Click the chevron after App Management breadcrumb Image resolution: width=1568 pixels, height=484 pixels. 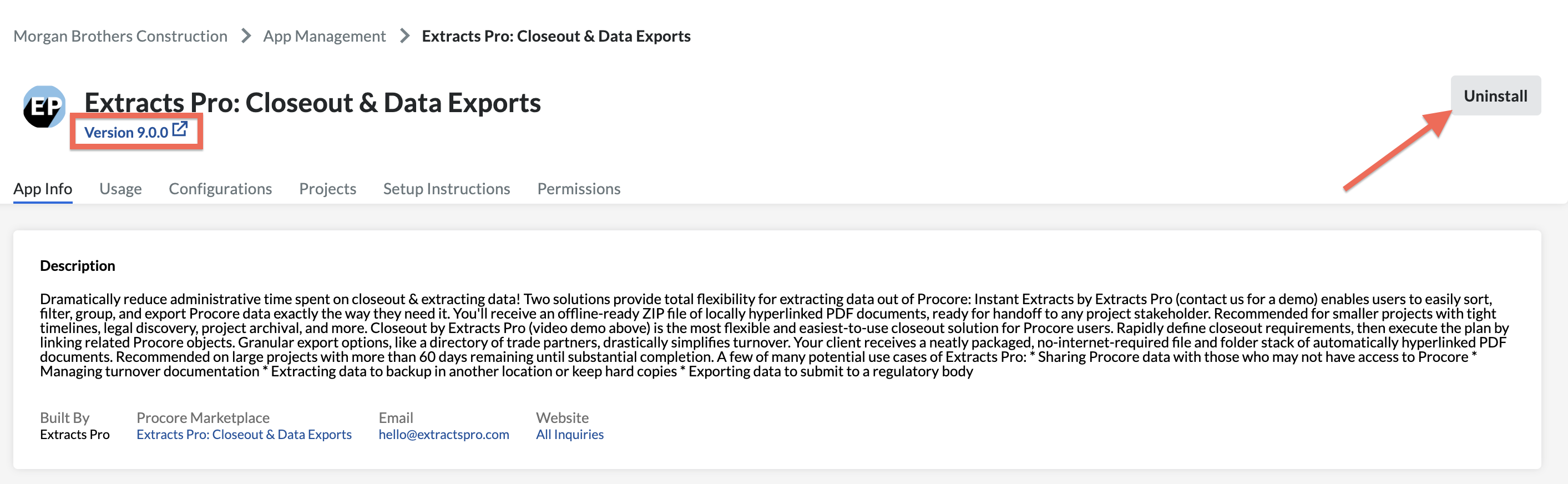(x=404, y=36)
